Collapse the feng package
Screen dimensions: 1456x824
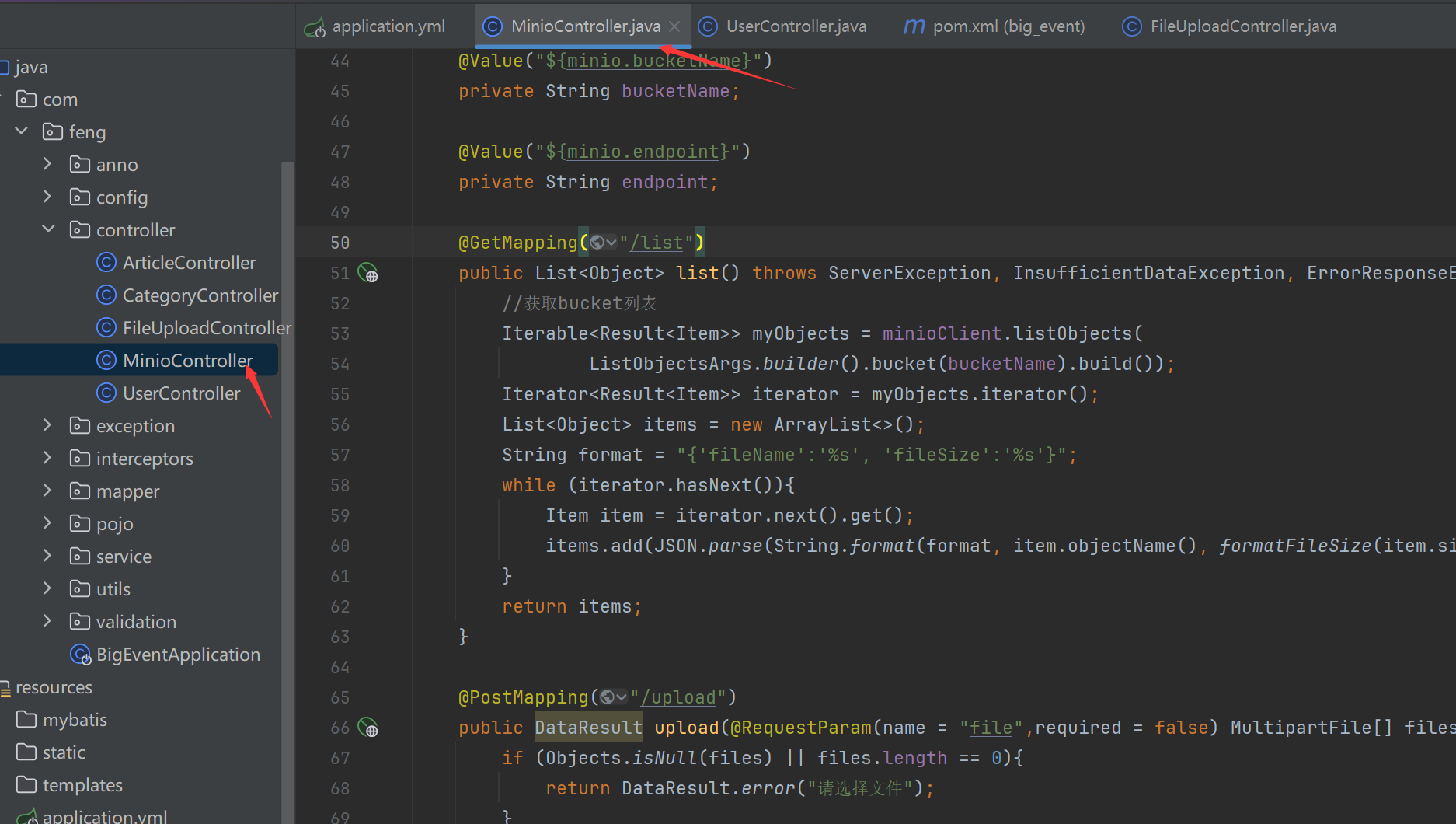[x=22, y=131]
